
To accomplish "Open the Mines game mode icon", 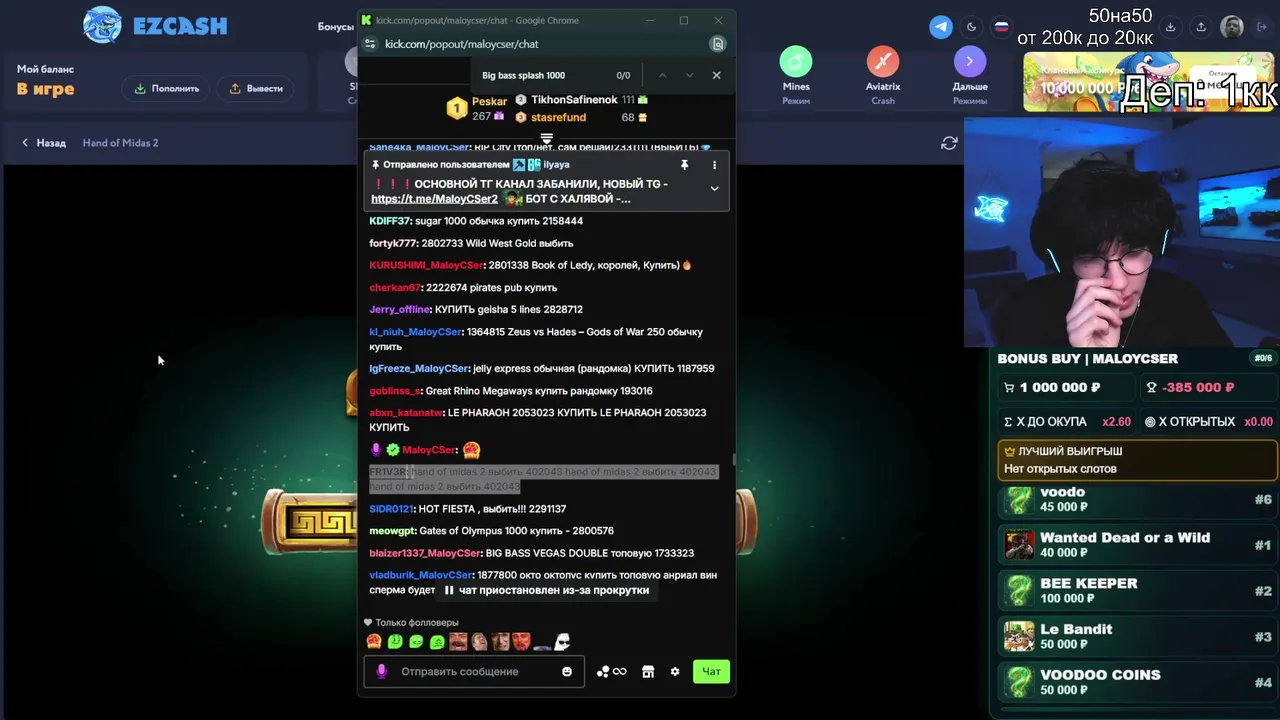I will [796, 62].
